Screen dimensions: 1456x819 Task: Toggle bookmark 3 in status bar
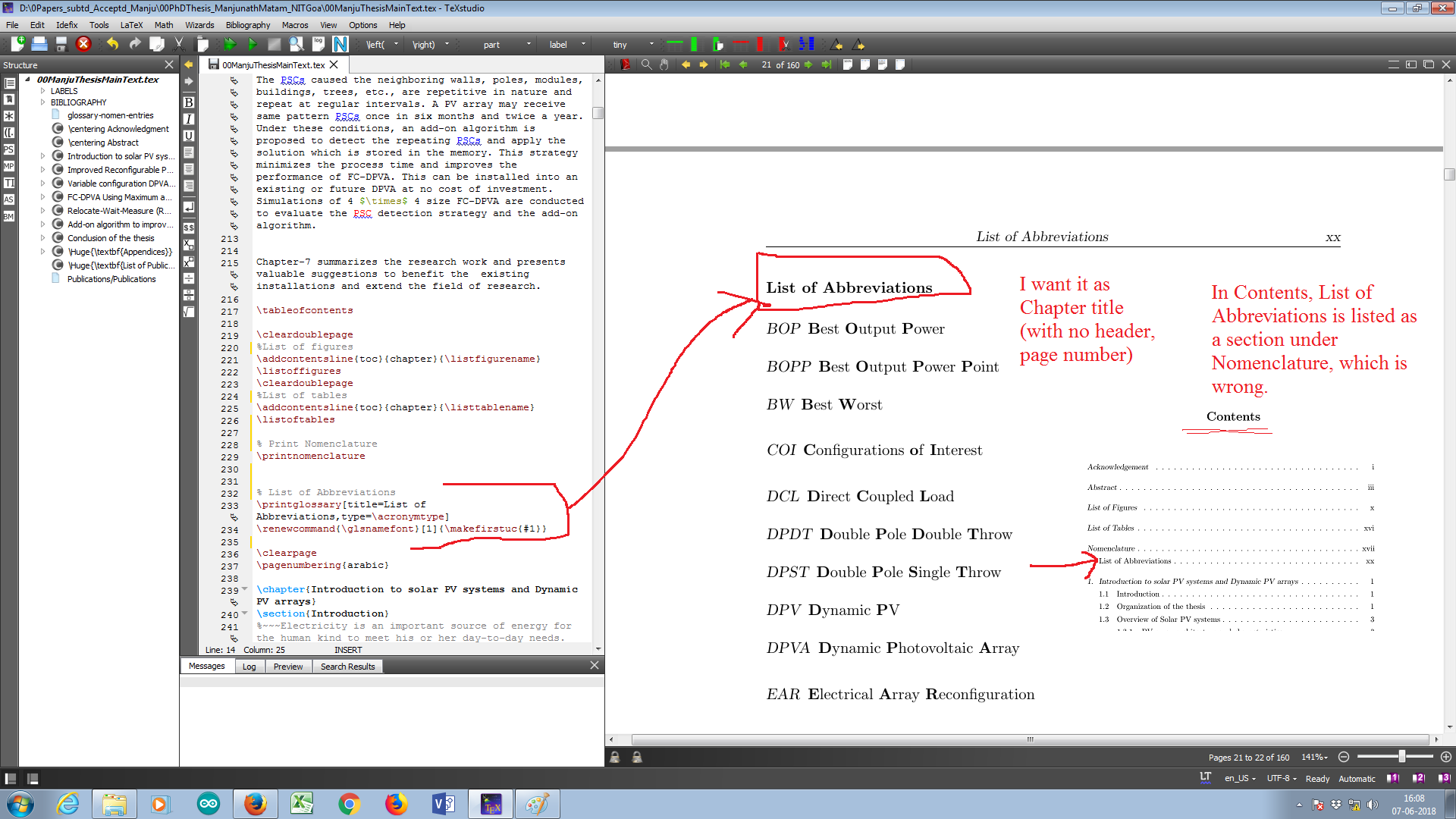click(1445, 778)
